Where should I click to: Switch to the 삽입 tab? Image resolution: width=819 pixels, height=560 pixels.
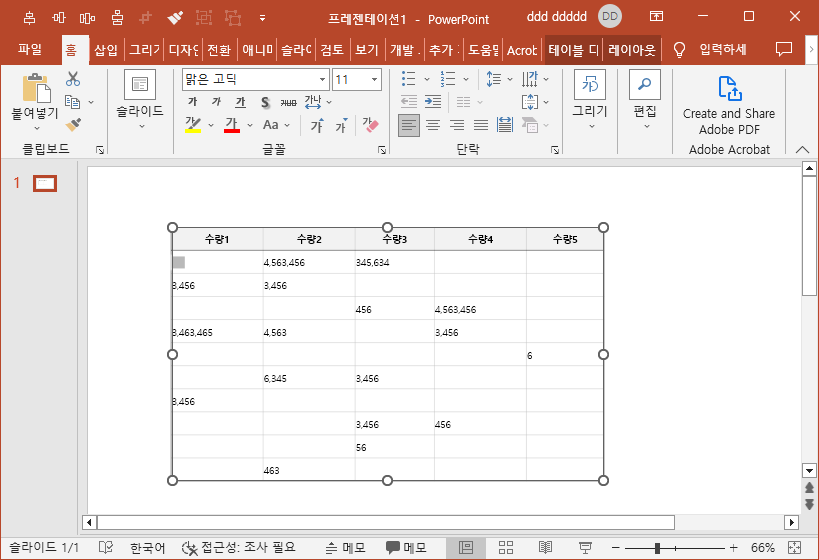(106, 50)
